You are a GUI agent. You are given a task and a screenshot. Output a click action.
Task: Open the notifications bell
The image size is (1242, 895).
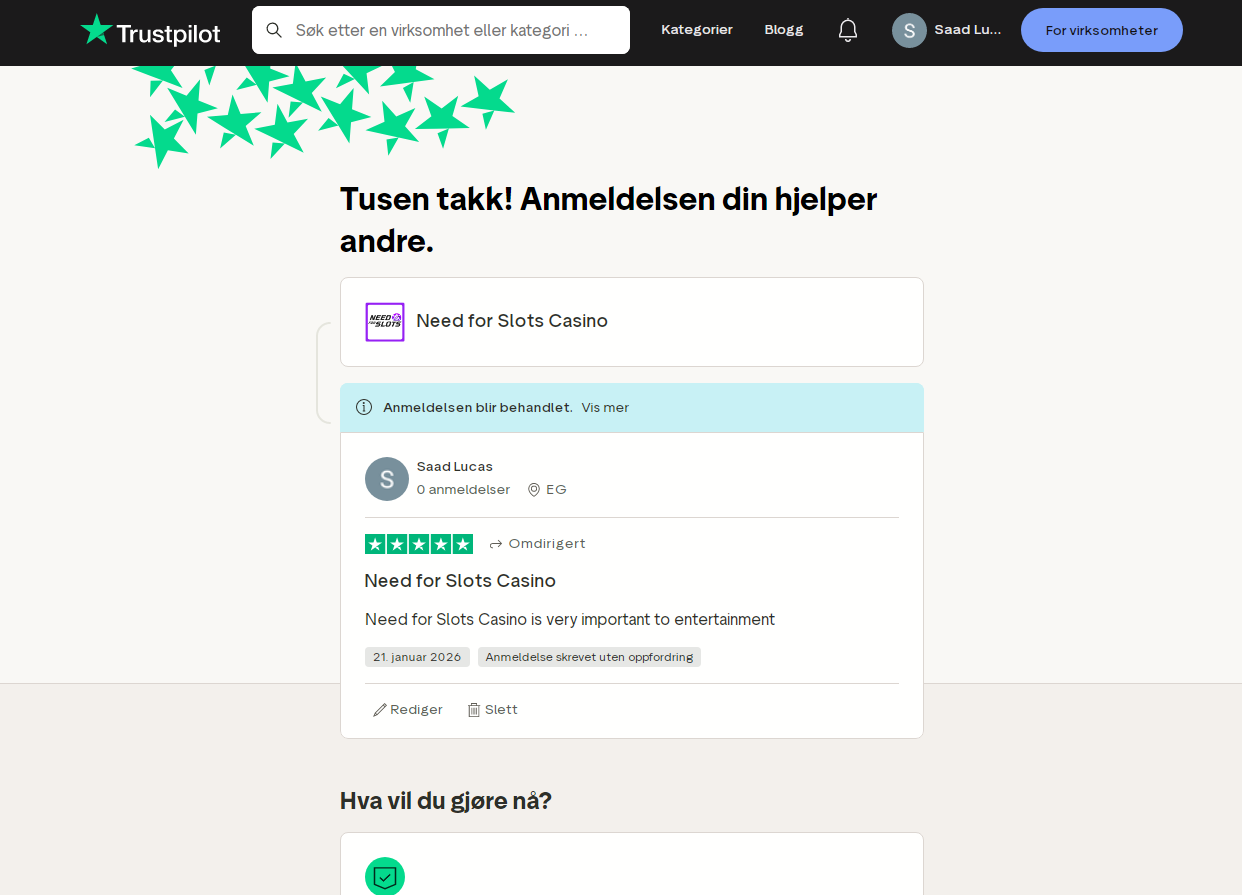point(848,30)
